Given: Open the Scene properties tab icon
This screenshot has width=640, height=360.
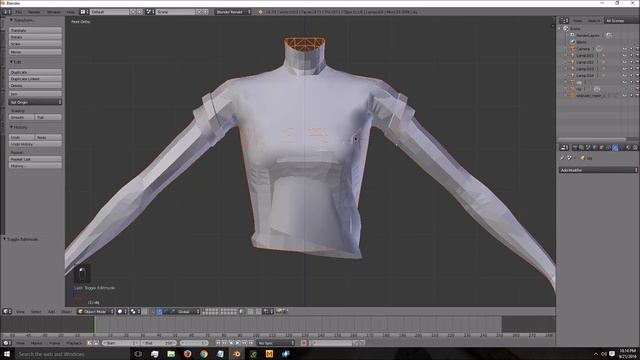Looking at the screenshot, I should tap(588, 147).
